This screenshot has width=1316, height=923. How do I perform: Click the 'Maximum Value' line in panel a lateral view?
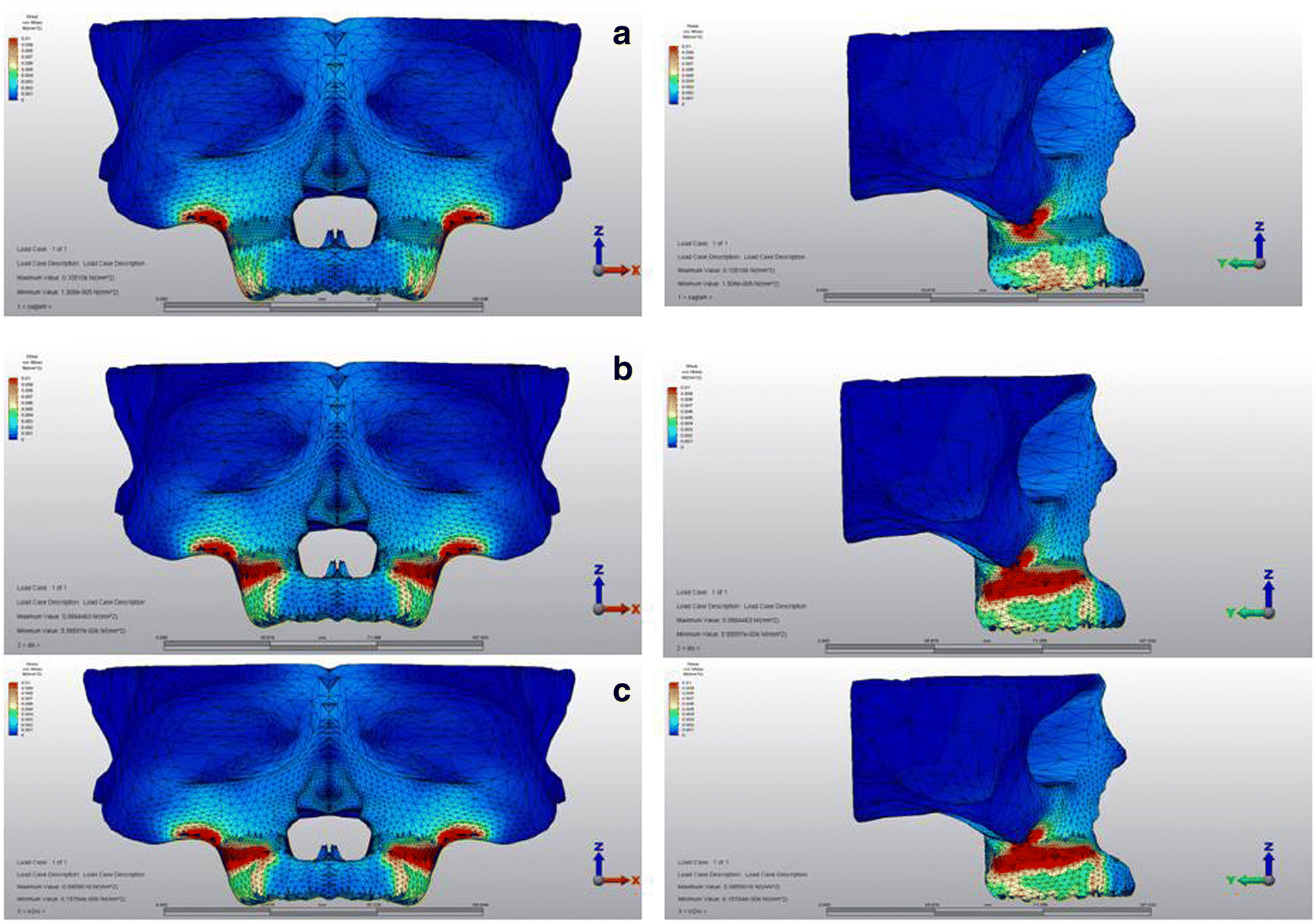[727, 270]
